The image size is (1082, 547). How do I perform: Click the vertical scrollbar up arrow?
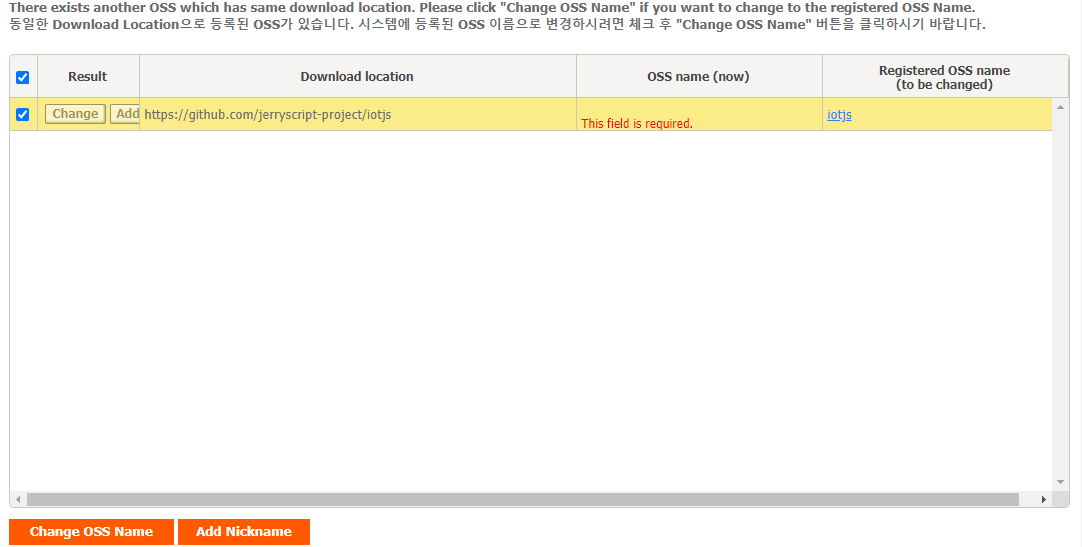coord(1060,107)
